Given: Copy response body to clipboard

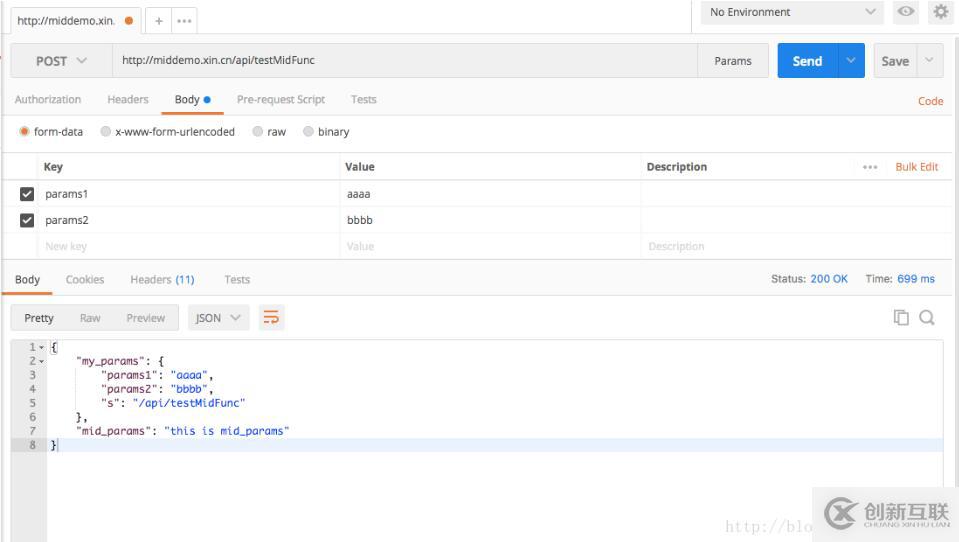Looking at the screenshot, I should [901, 317].
